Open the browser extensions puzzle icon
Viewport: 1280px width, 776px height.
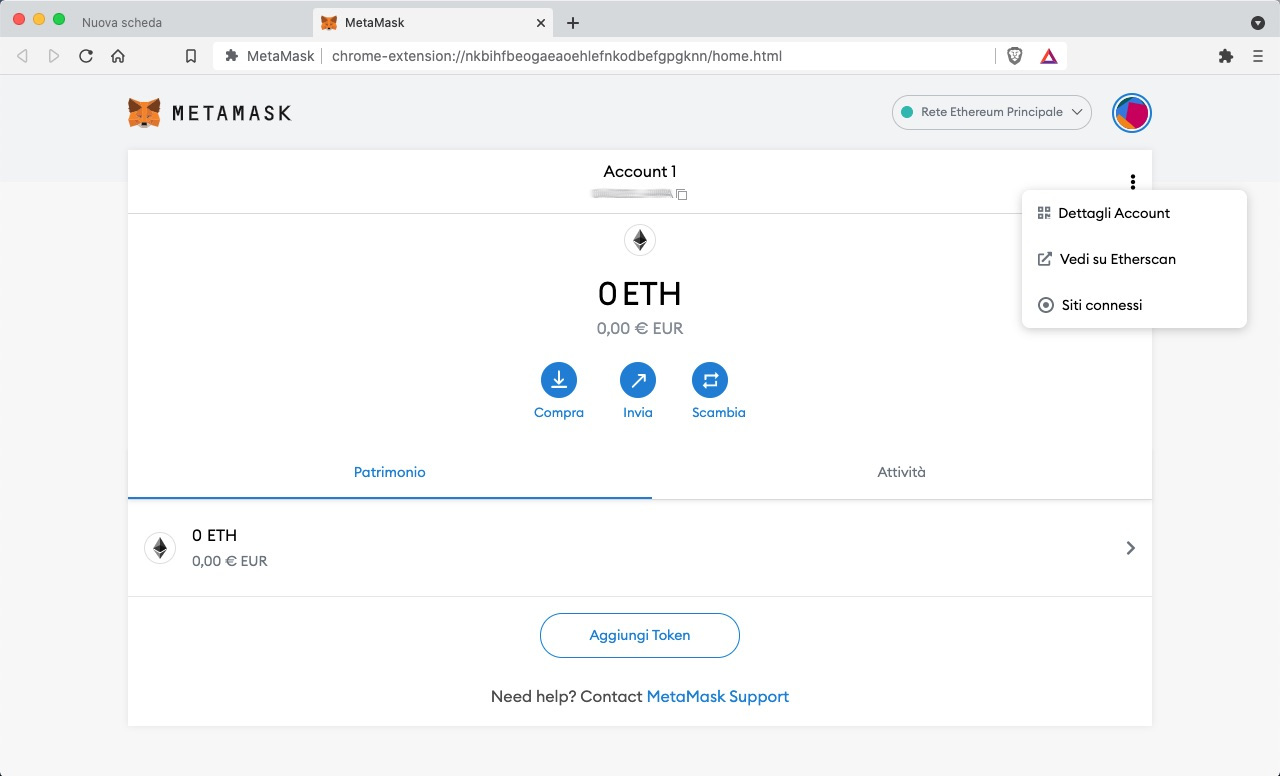[1226, 56]
